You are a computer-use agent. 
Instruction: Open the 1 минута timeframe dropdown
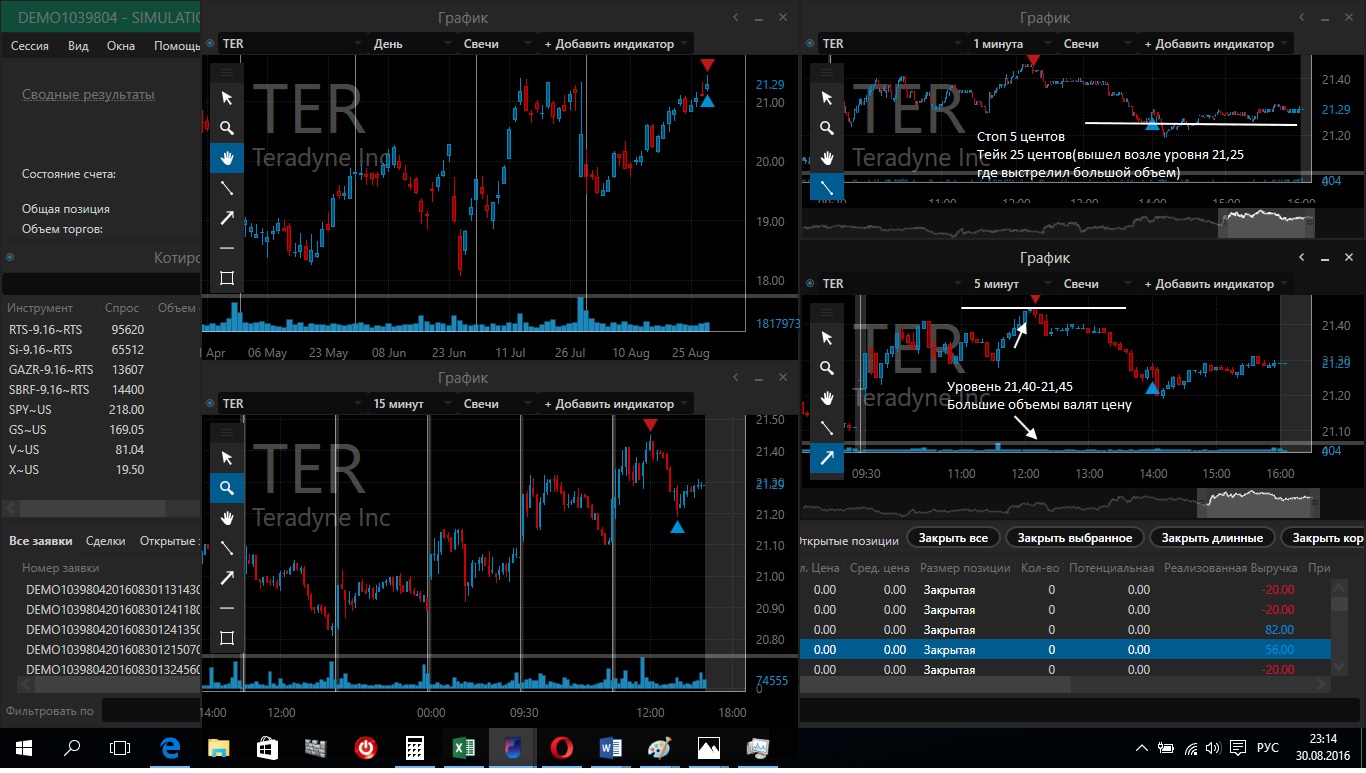tap(1012, 44)
